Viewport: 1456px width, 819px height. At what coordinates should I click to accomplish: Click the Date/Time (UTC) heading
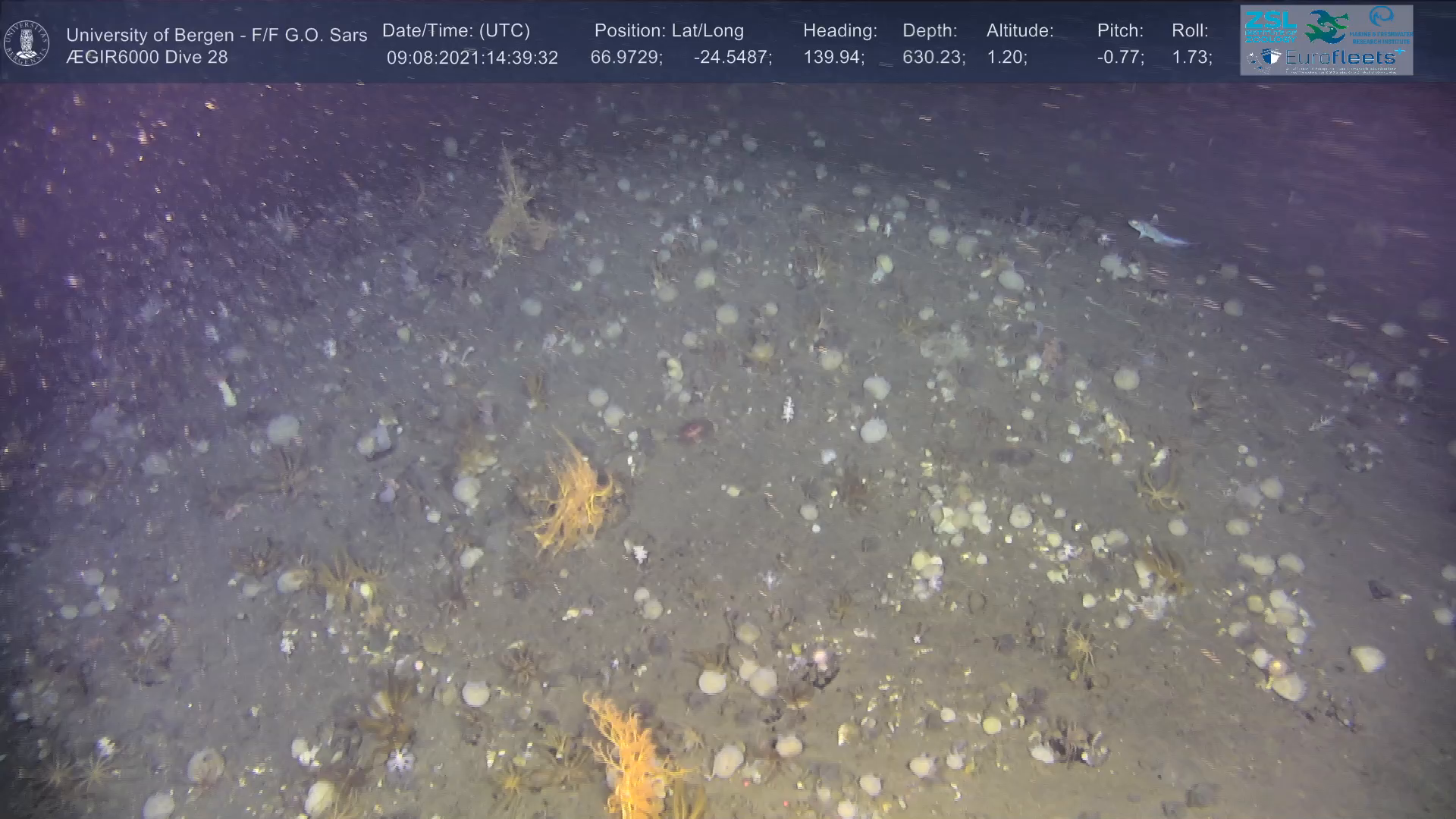[456, 31]
